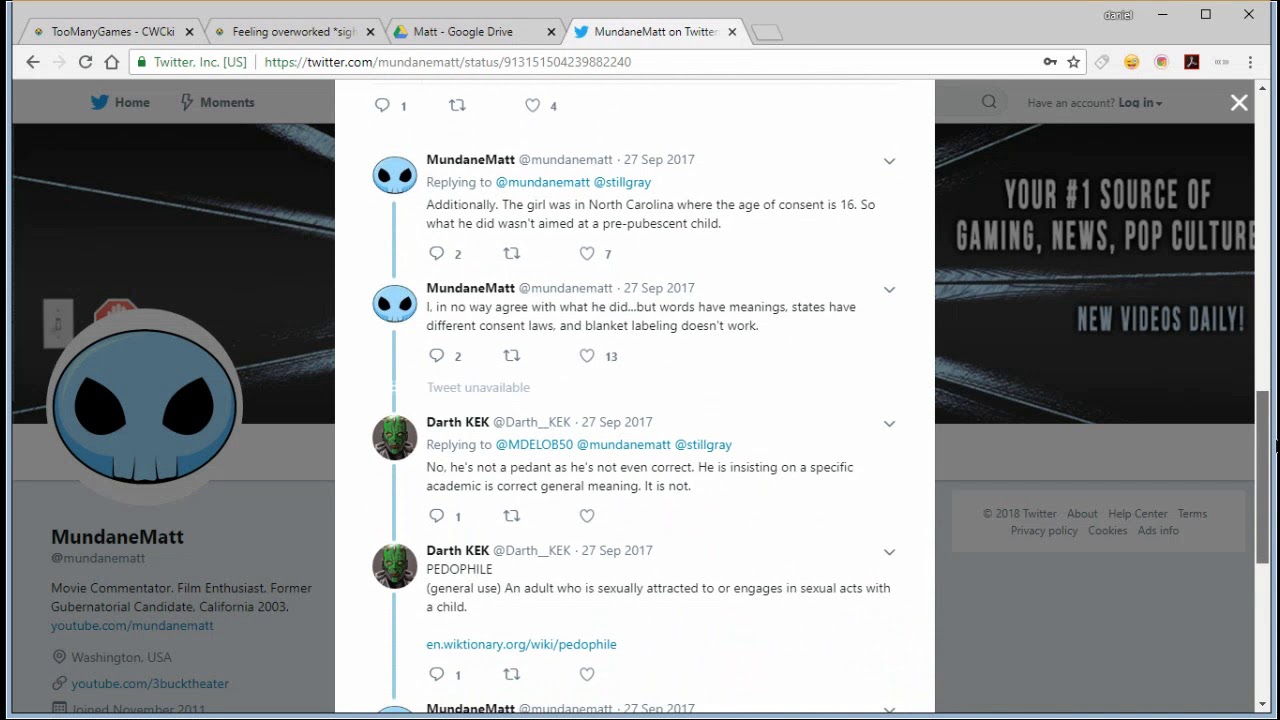This screenshot has width=1280, height=720.
Task: Open the About footer link
Action: pyautogui.click(x=1082, y=513)
